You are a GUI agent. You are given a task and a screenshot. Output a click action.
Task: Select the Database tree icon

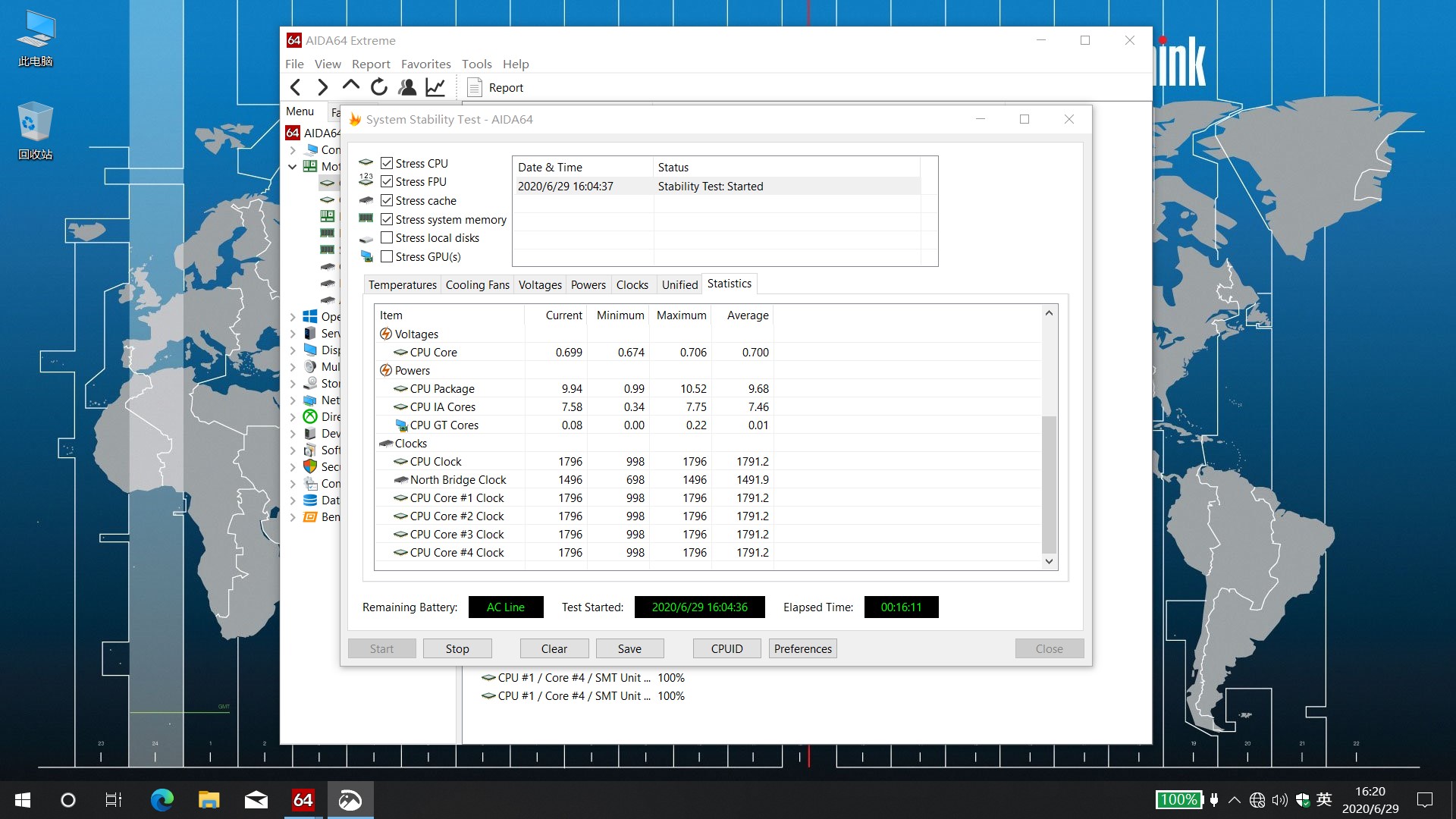309,500
